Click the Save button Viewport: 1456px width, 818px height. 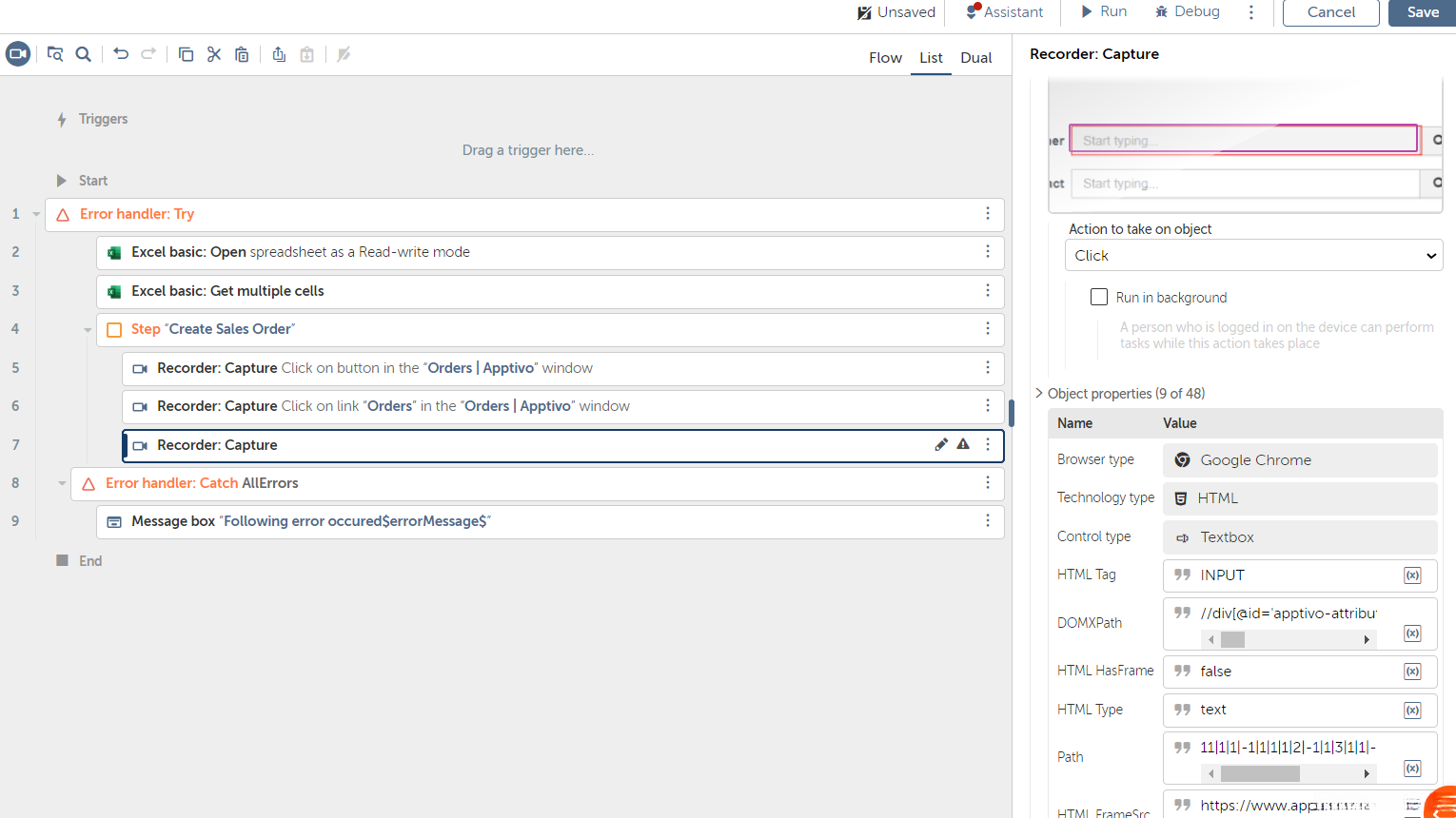pyautogui.click(x=1423, y=12)
